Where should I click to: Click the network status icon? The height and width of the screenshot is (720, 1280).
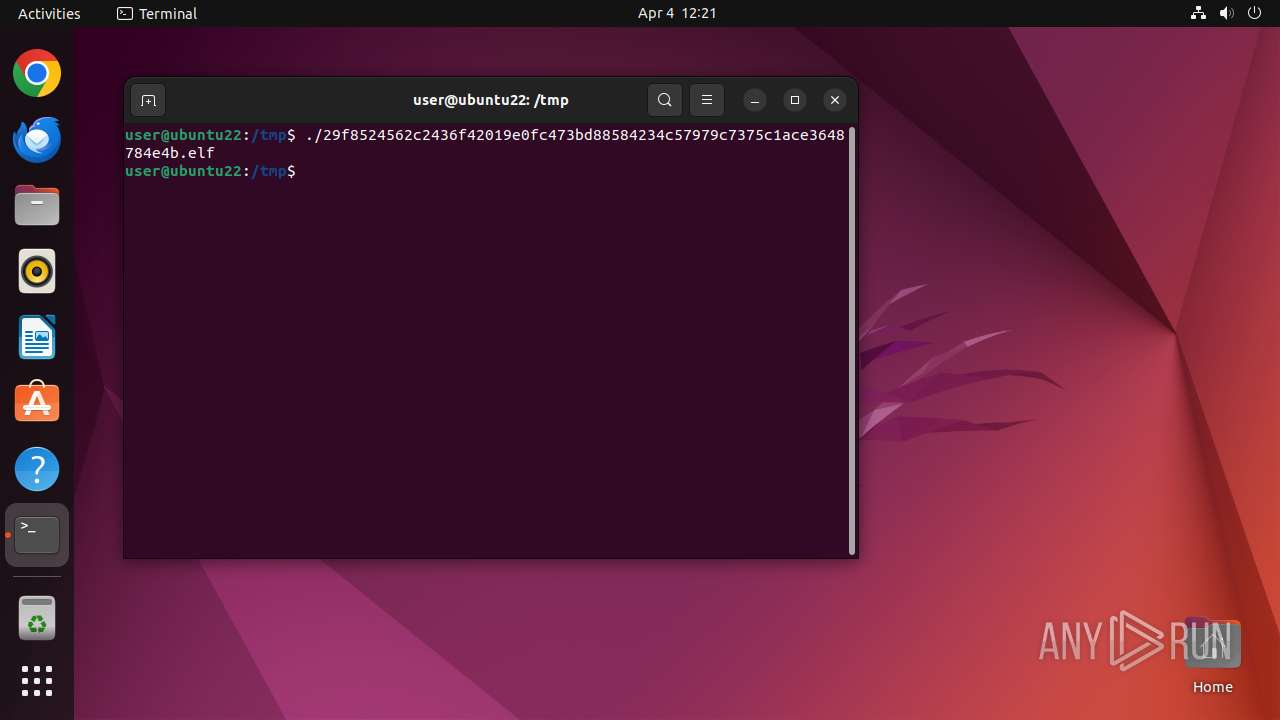[x=1198, y=13]
